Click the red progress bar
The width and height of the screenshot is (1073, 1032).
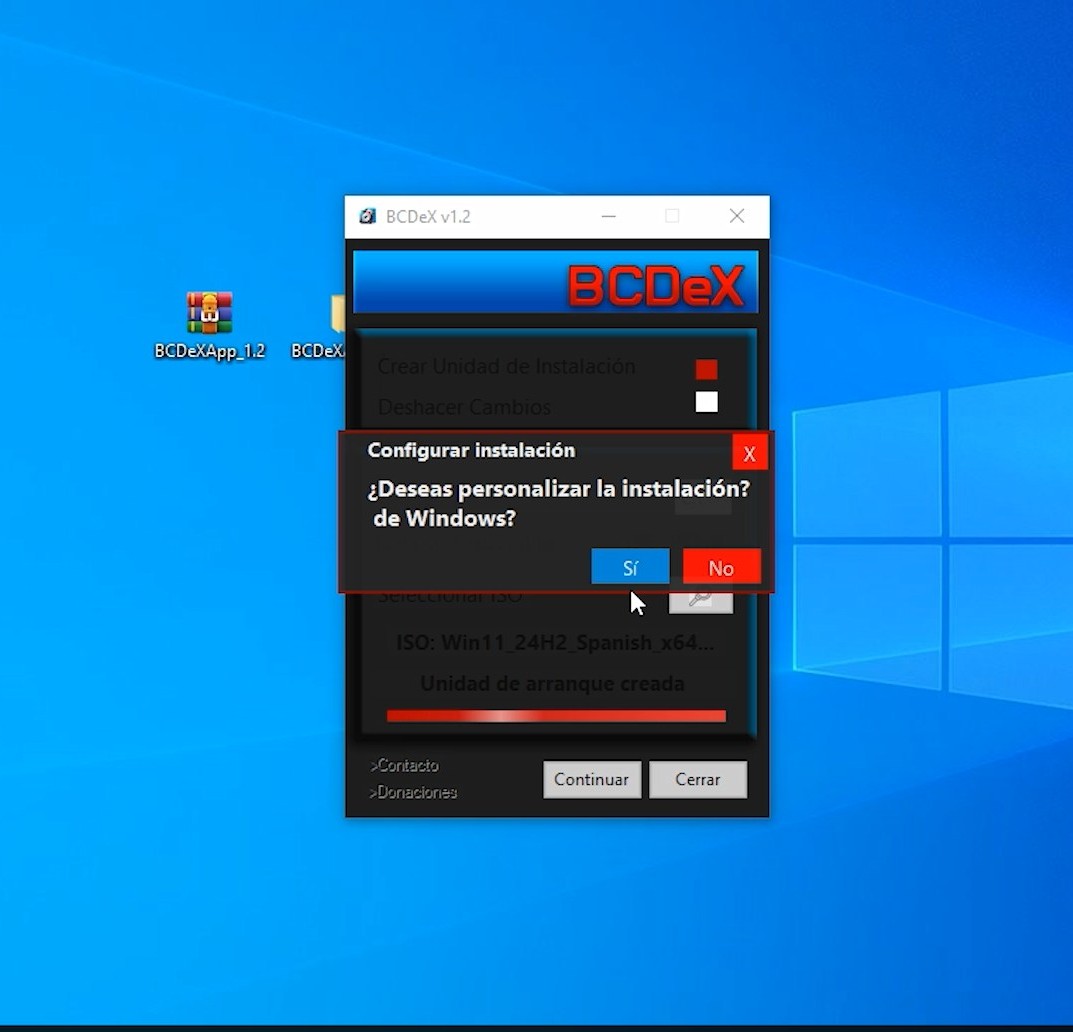(555, 715)
